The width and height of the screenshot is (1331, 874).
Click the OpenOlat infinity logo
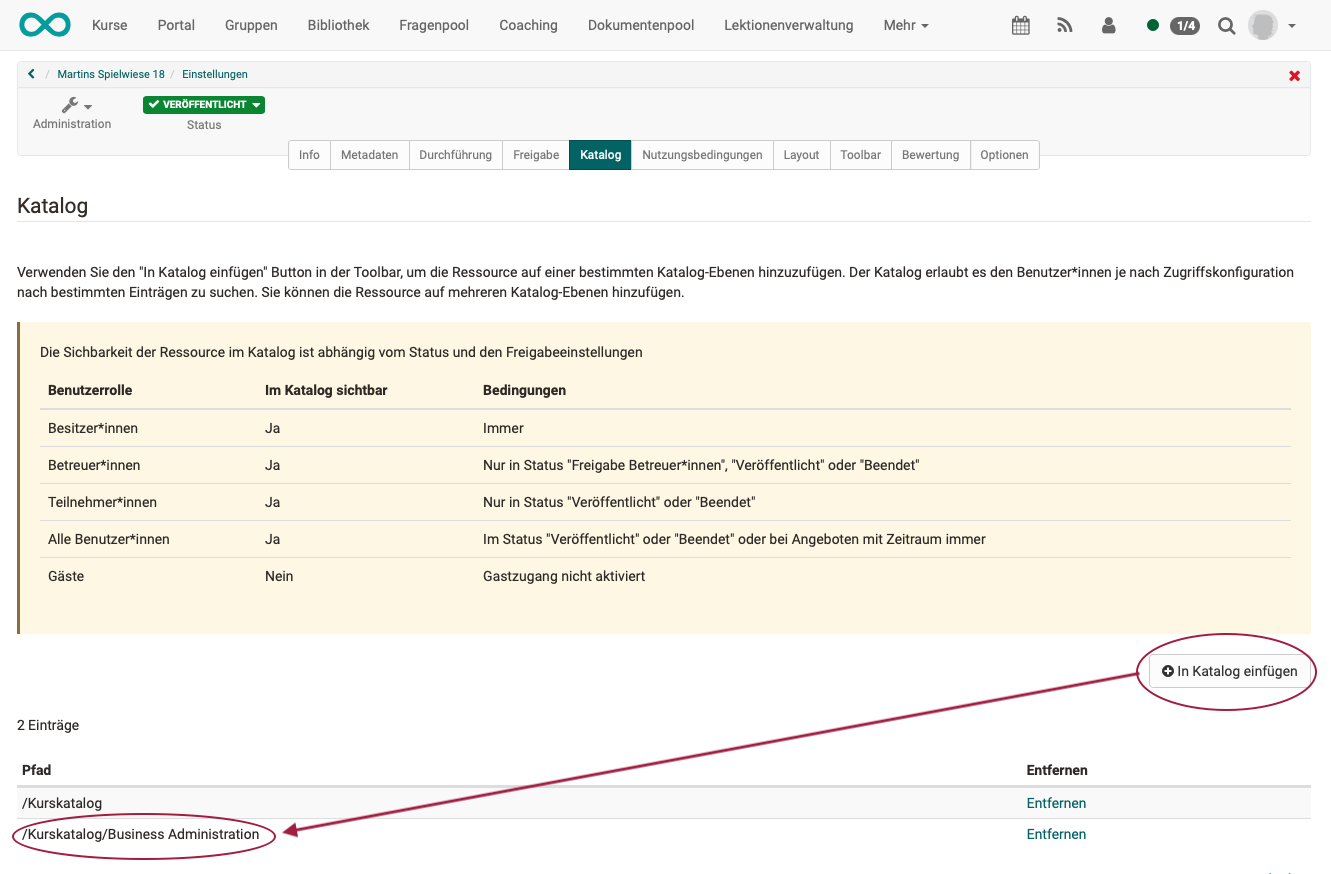point(45,25)
